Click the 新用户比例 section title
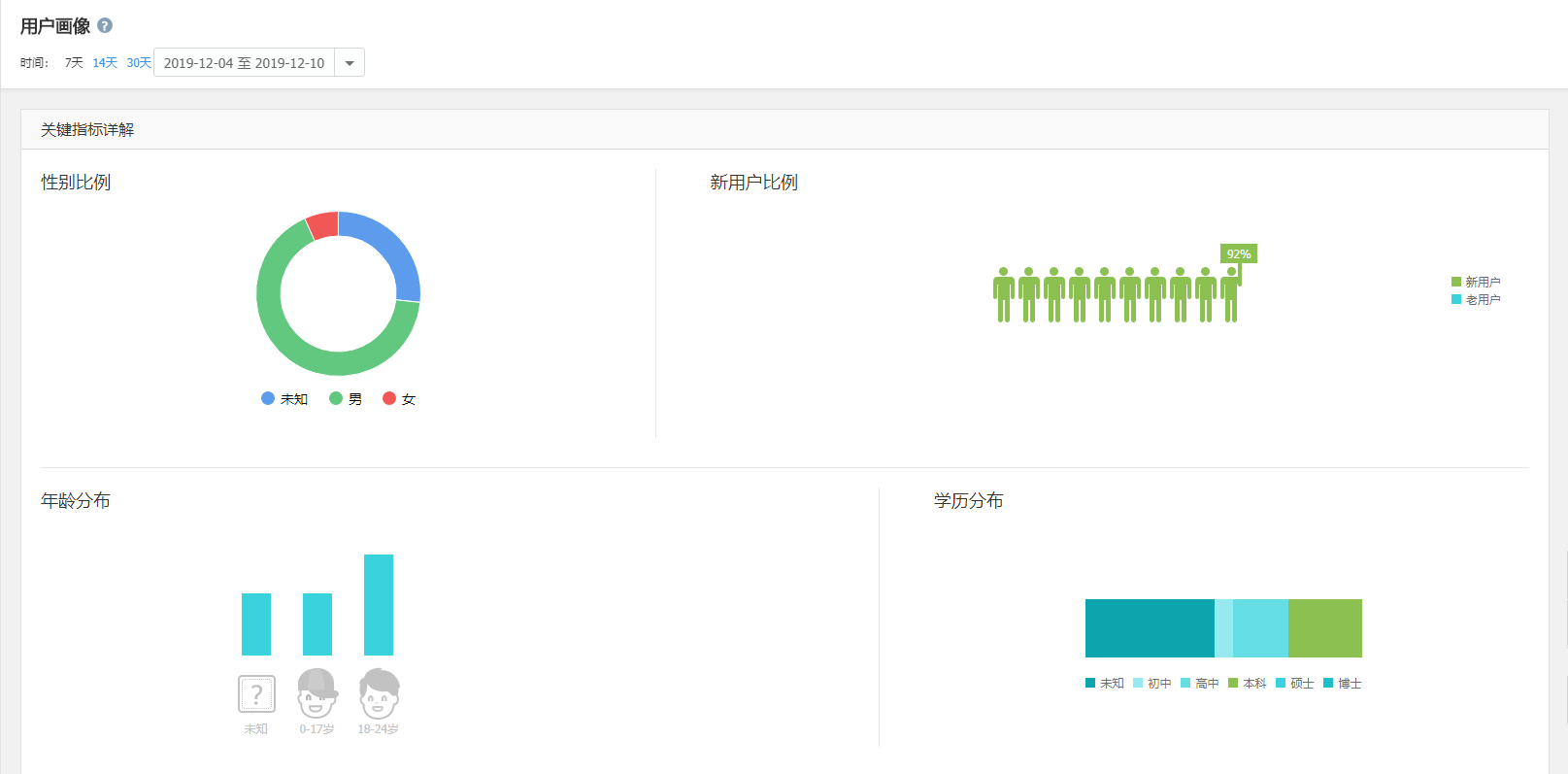This screenshot has width=1568, height=774. pyautogui.click(x=753, y=183)
